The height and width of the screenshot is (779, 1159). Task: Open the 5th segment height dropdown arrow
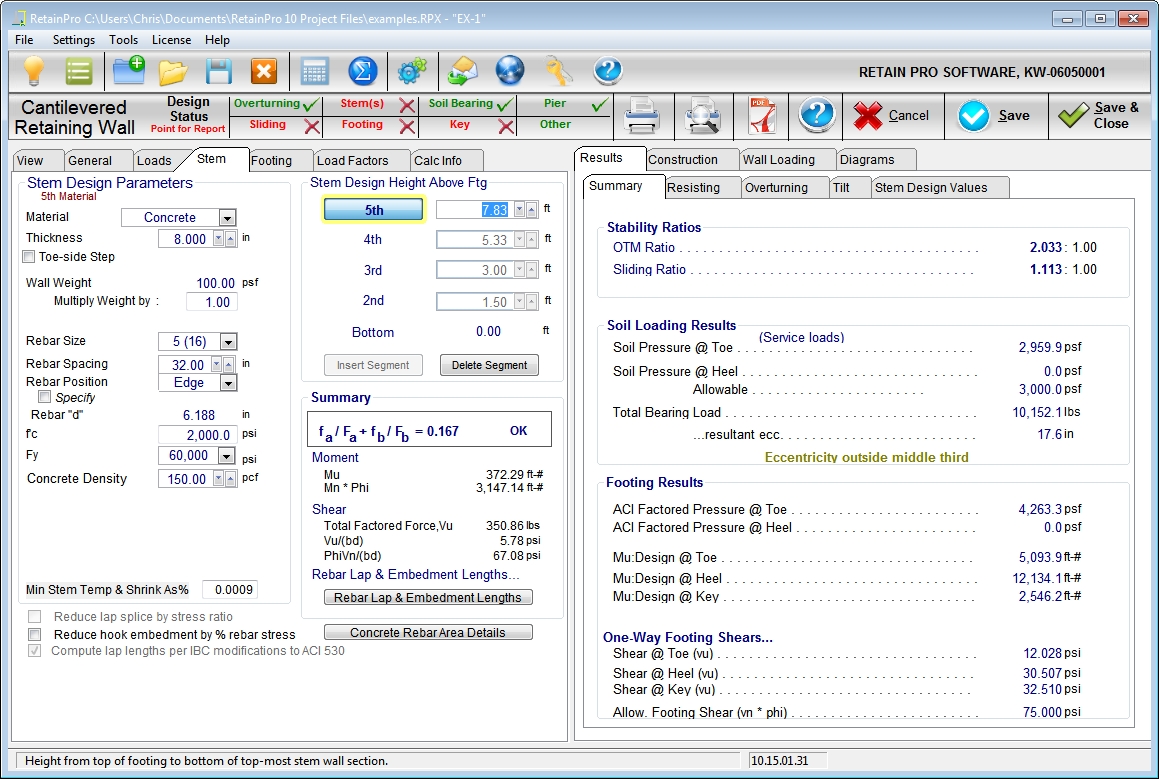tap(520, 210)
